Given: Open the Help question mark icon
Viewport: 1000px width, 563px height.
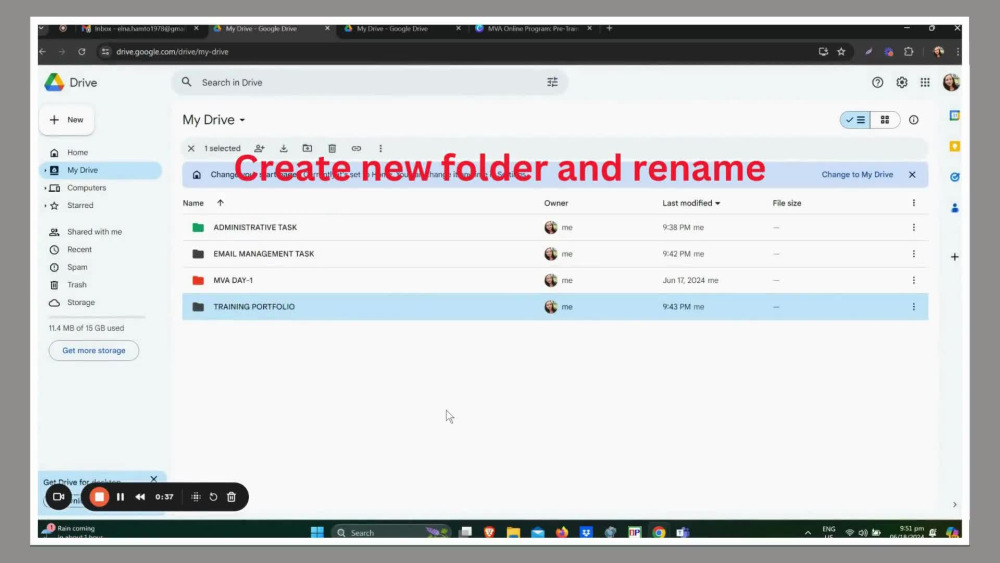Looking at the screenshot, I should click(878, 82).
